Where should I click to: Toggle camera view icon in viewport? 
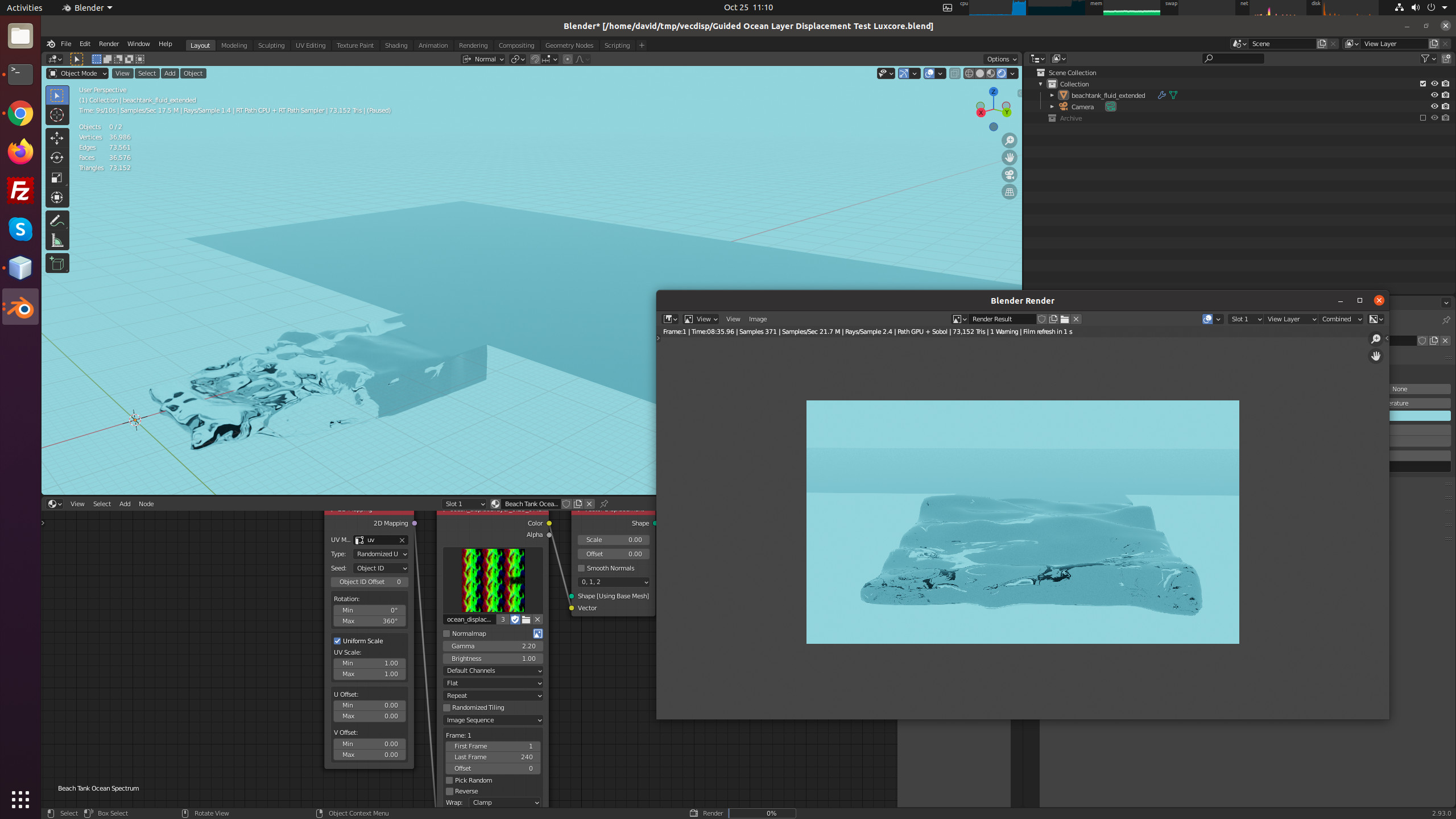(x=1010, y=175)
